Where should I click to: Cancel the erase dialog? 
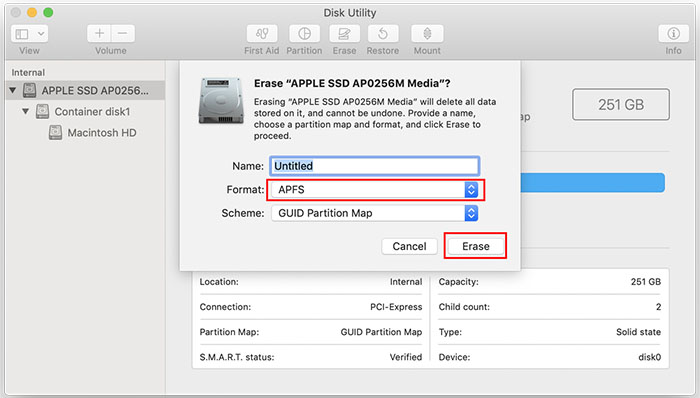(409, 246)
